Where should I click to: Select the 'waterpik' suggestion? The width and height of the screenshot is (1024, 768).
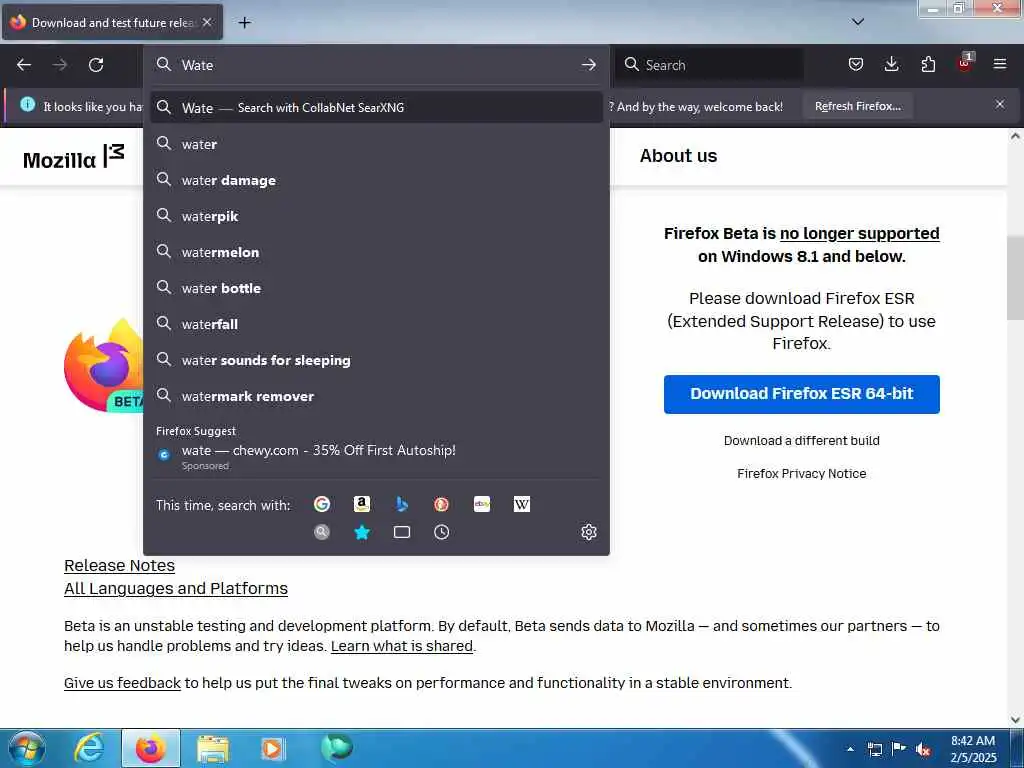pos(376,216)
